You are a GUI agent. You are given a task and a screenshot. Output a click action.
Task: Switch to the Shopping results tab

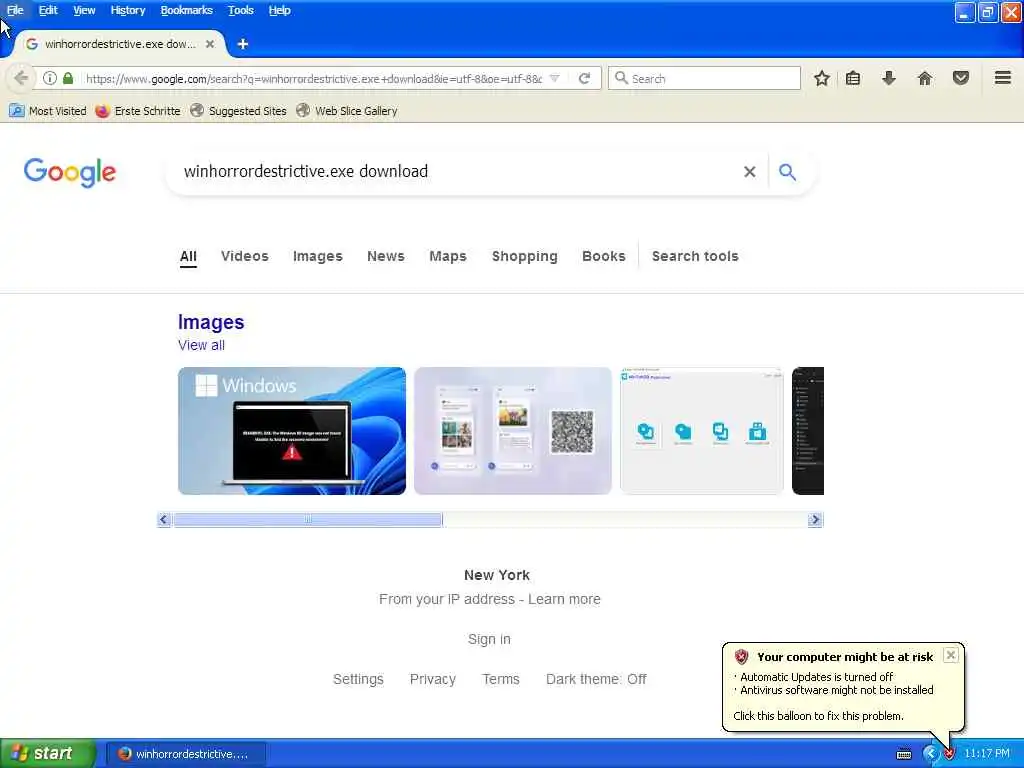524,256
